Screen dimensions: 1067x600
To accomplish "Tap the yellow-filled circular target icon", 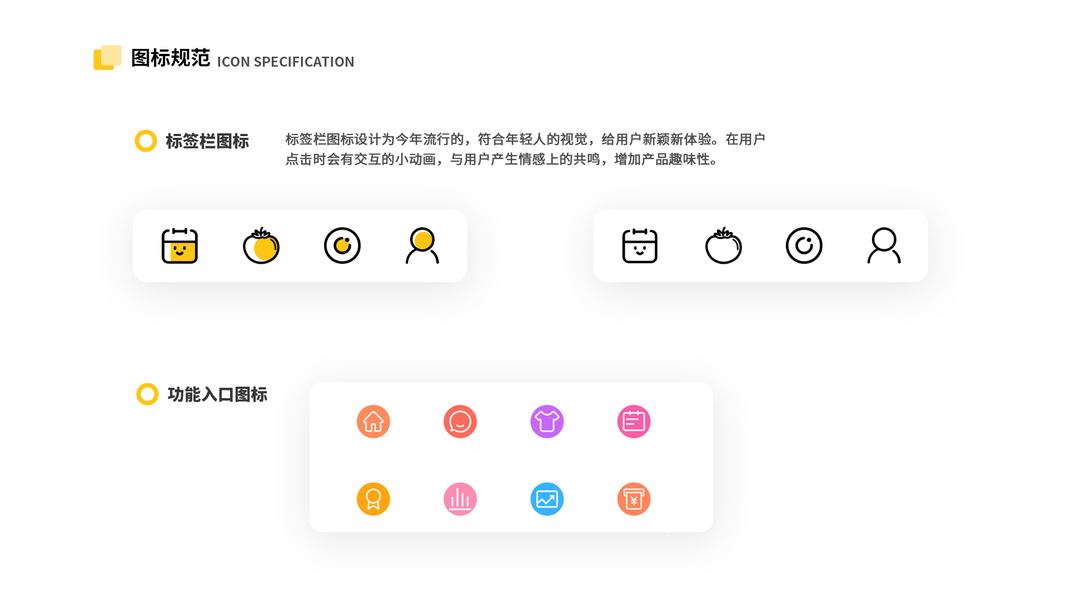I will (342, 246).
